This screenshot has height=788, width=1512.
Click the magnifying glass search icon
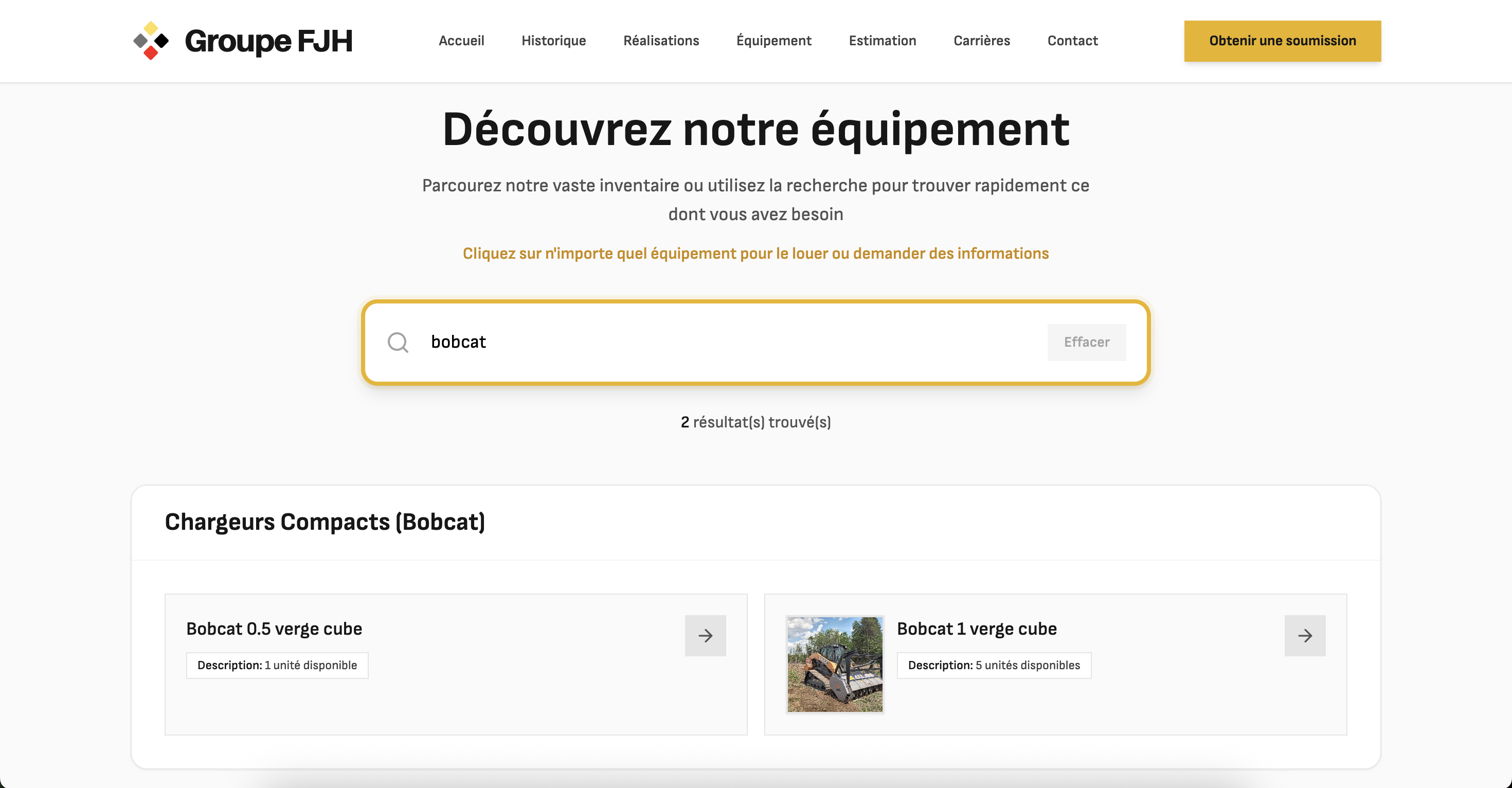[x=398, y=342]
